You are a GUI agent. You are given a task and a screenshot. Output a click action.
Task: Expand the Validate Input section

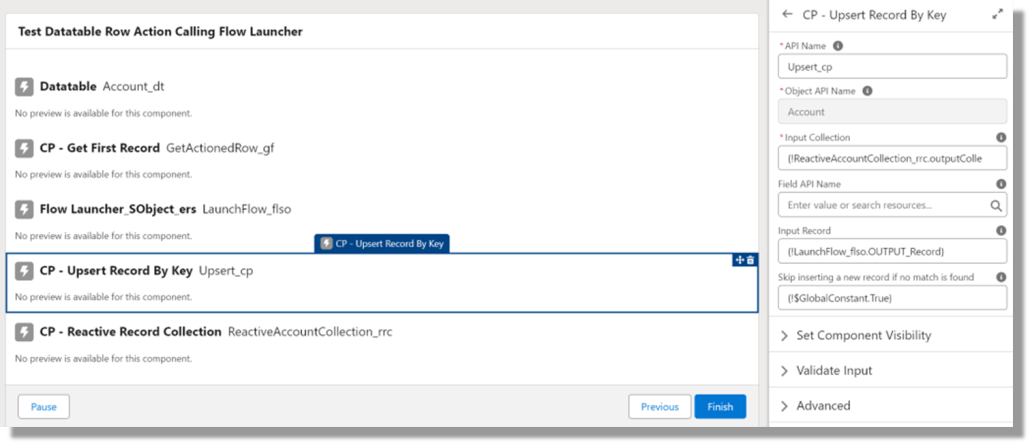click(x=834, y=370)
